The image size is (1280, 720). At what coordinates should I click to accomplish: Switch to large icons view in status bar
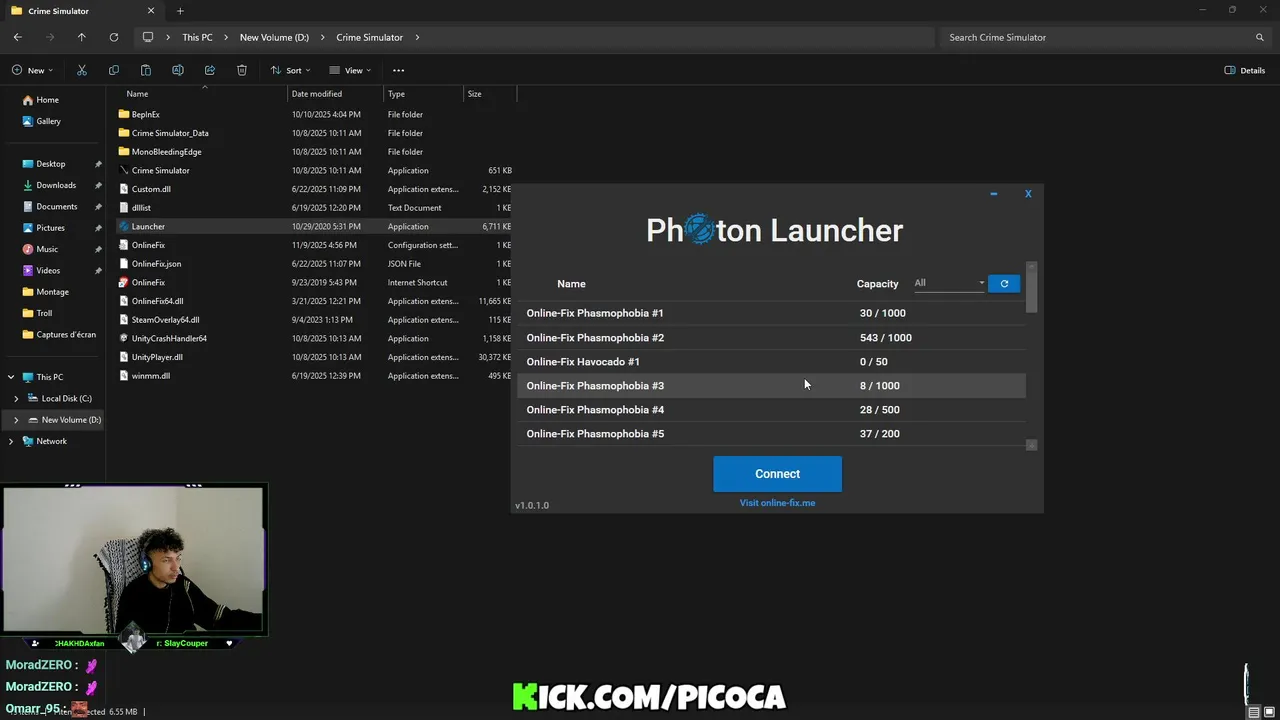tap(1270, 712)
